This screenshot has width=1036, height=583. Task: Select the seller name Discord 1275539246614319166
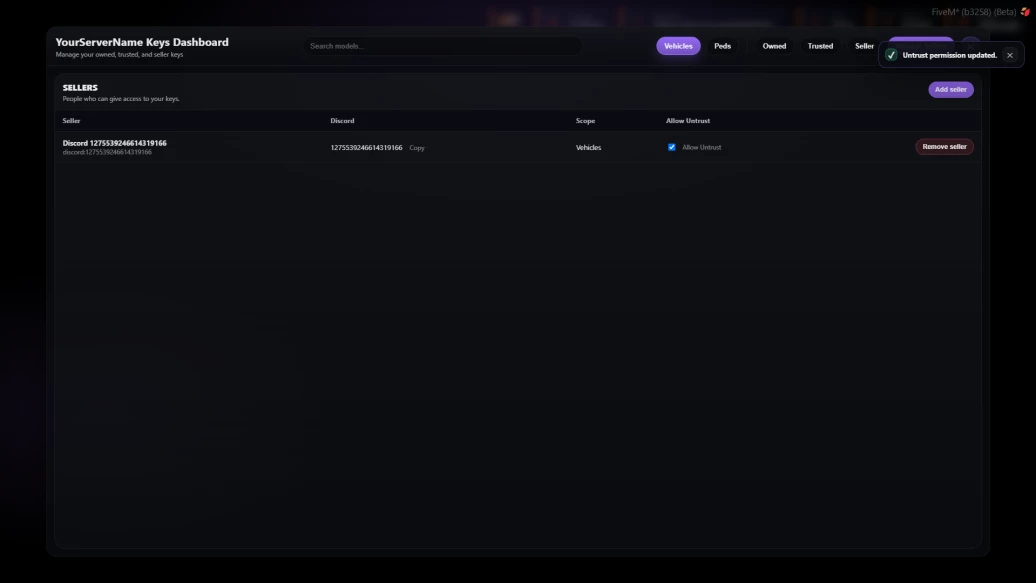coord(114,143)
